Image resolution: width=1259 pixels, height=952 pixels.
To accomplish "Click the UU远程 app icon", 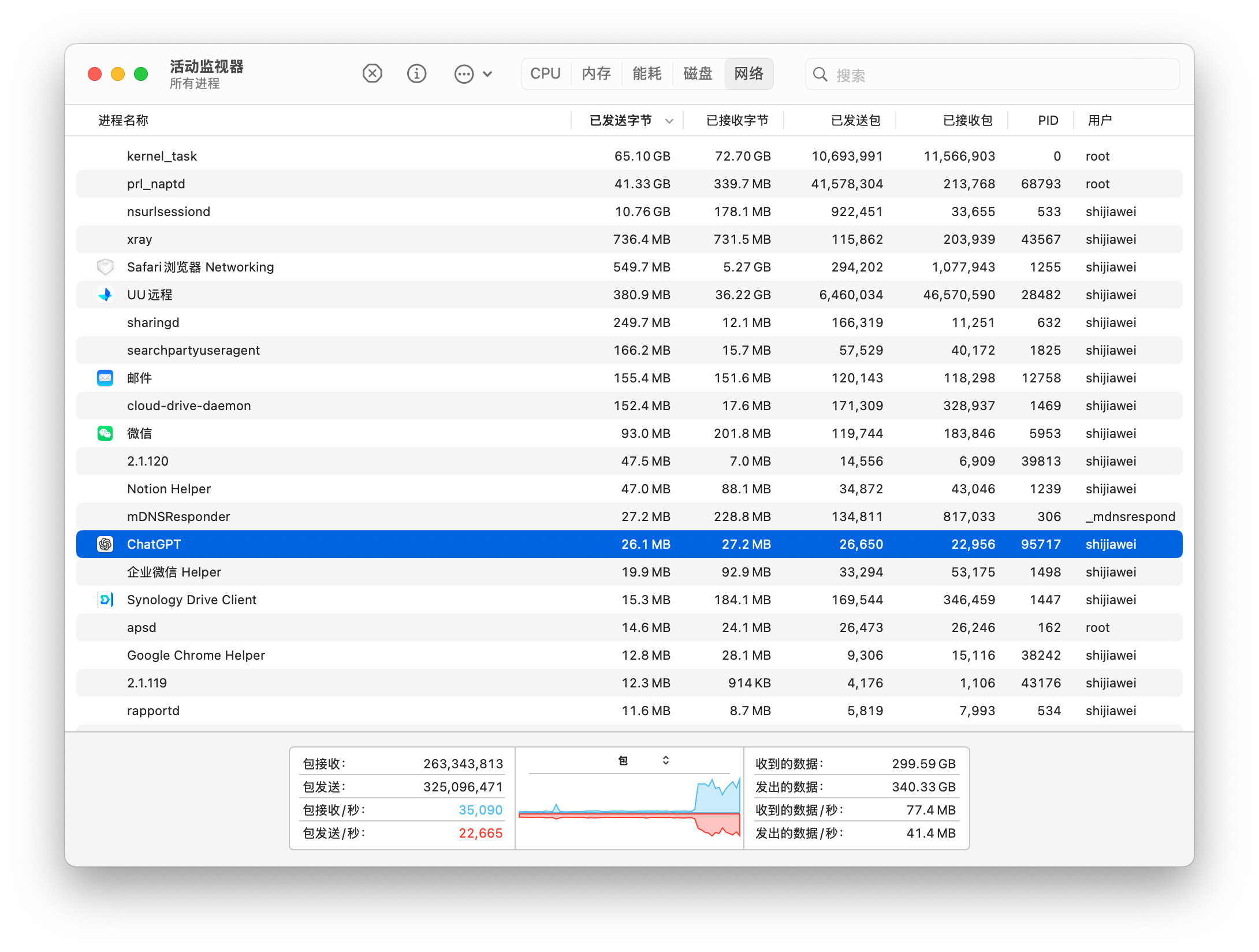I will click(x=105, y=295).
